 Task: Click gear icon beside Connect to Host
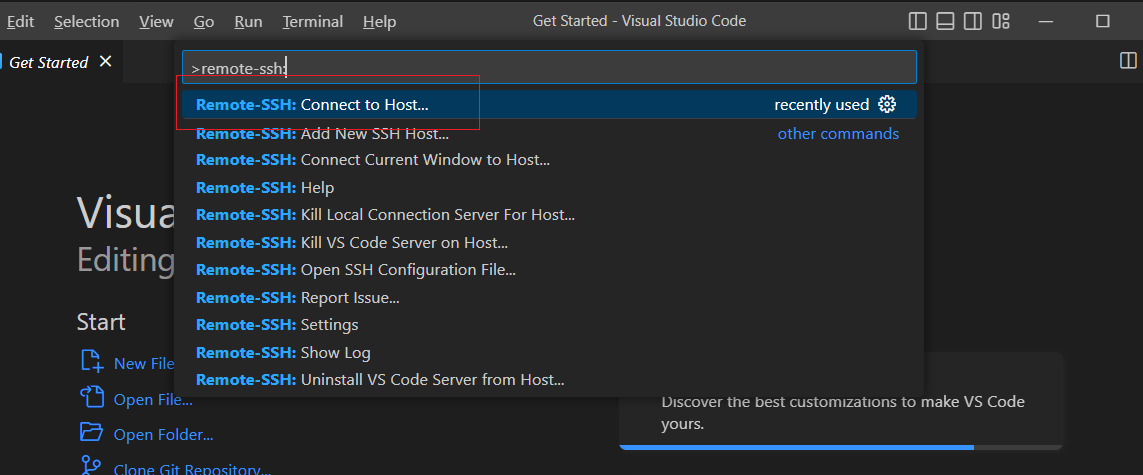click(886, 104)
